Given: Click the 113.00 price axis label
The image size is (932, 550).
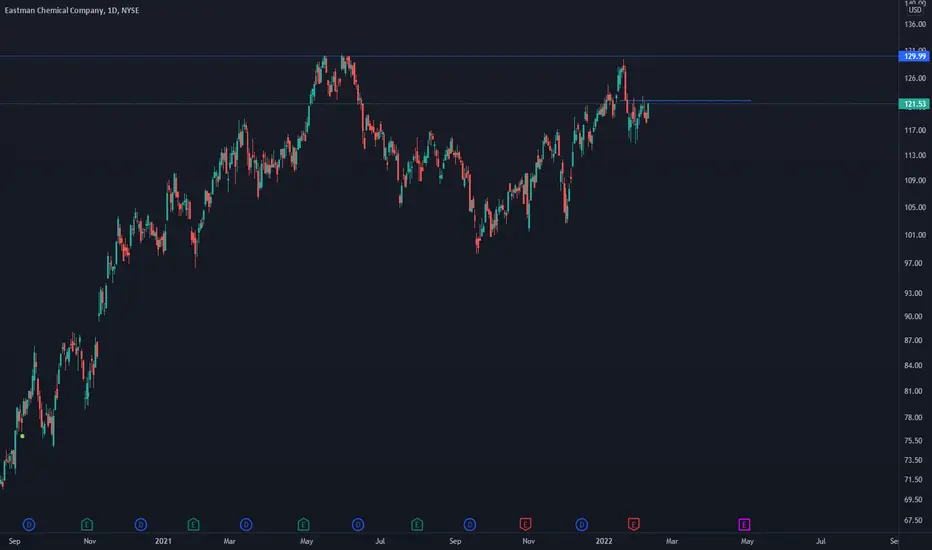Looking at the screenshot, I should (915, 156).
